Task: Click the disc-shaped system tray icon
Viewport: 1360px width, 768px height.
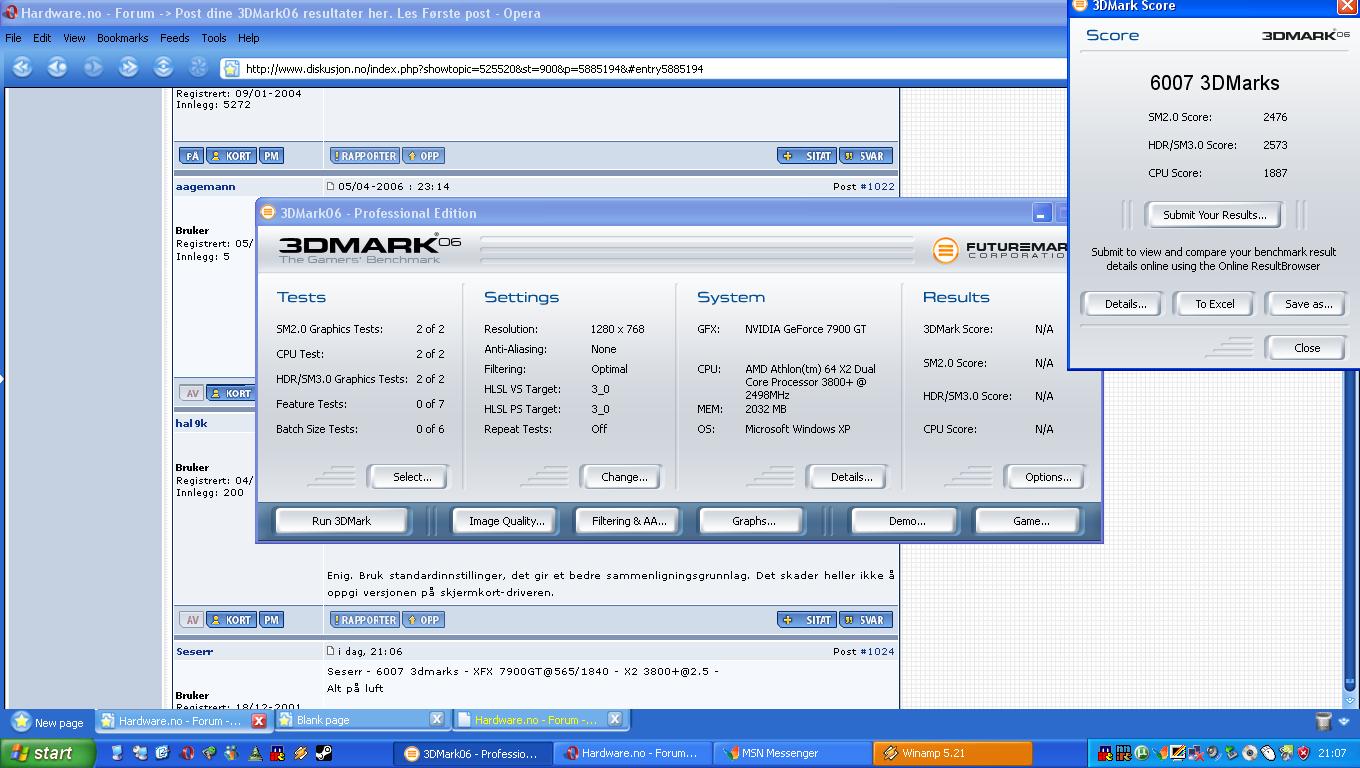Action: coord(1250,753)
